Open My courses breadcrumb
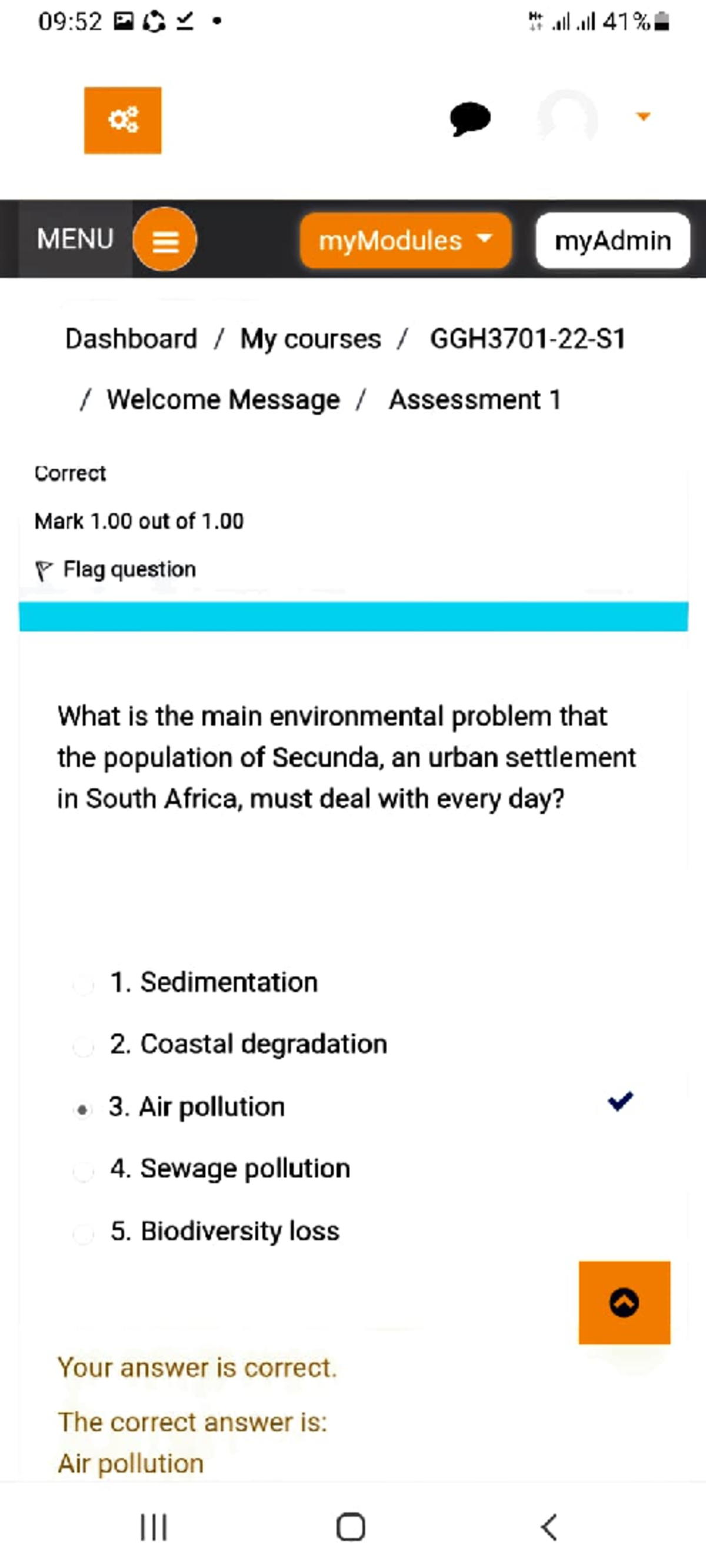Viewport: 706px width, 1568px height. (311, 339)
